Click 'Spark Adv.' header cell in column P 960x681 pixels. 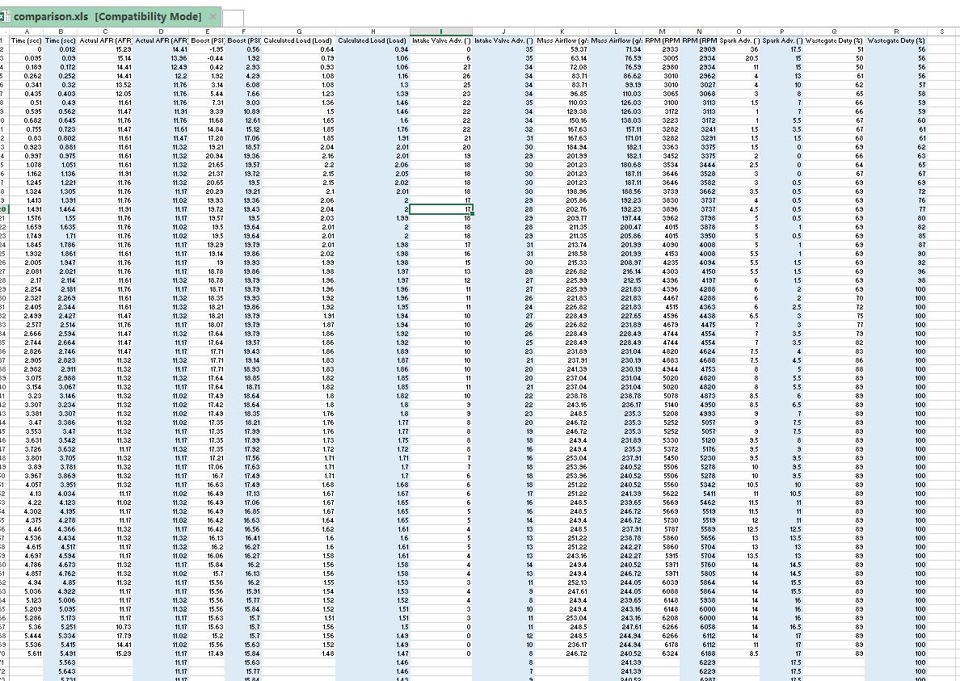click(x=782, y=40)
